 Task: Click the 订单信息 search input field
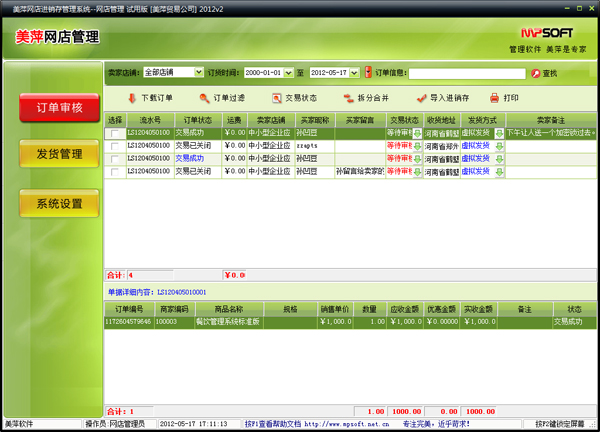click(x=467, y=73)
